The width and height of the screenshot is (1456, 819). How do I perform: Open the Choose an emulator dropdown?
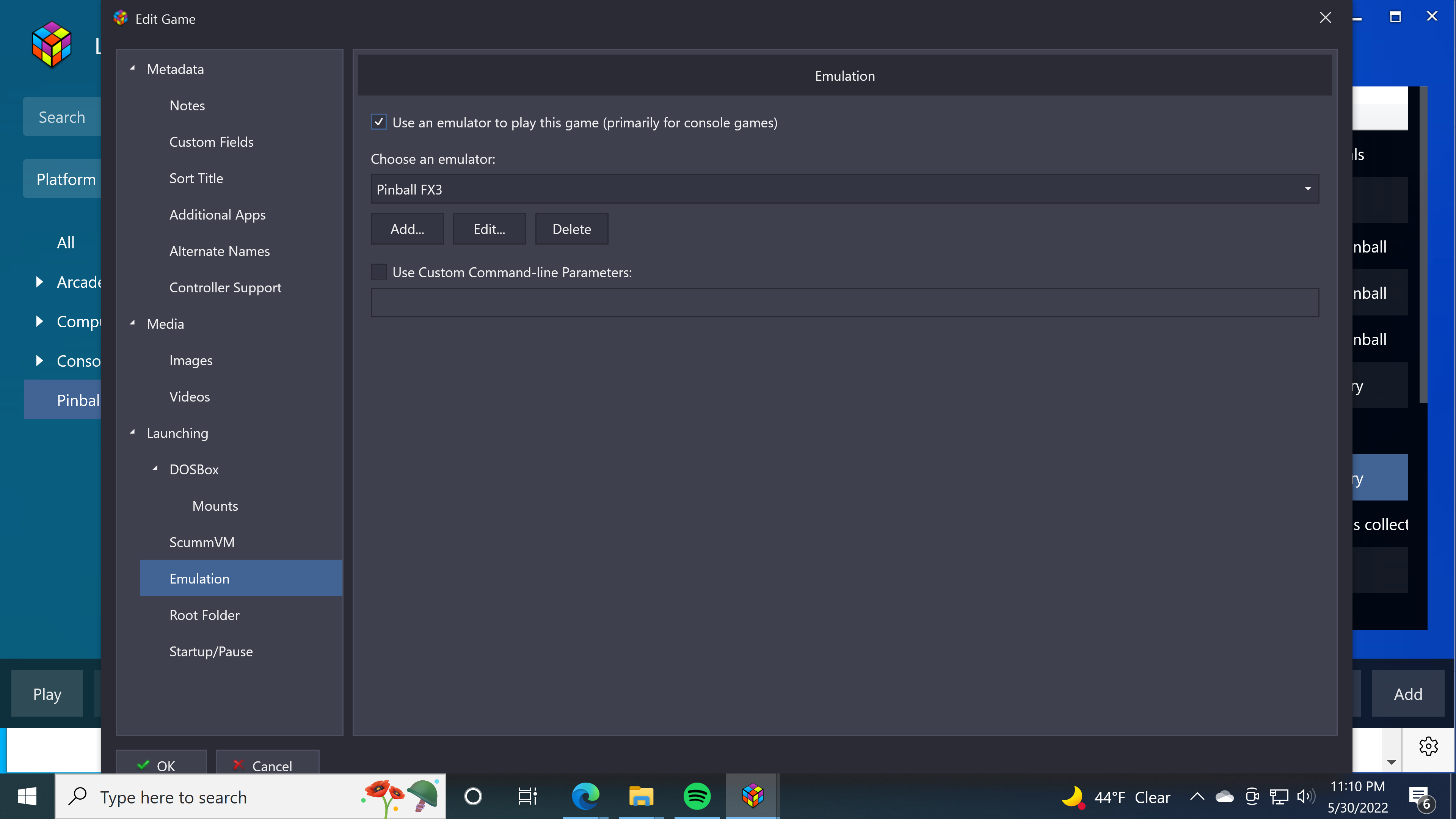coord(844,189)
